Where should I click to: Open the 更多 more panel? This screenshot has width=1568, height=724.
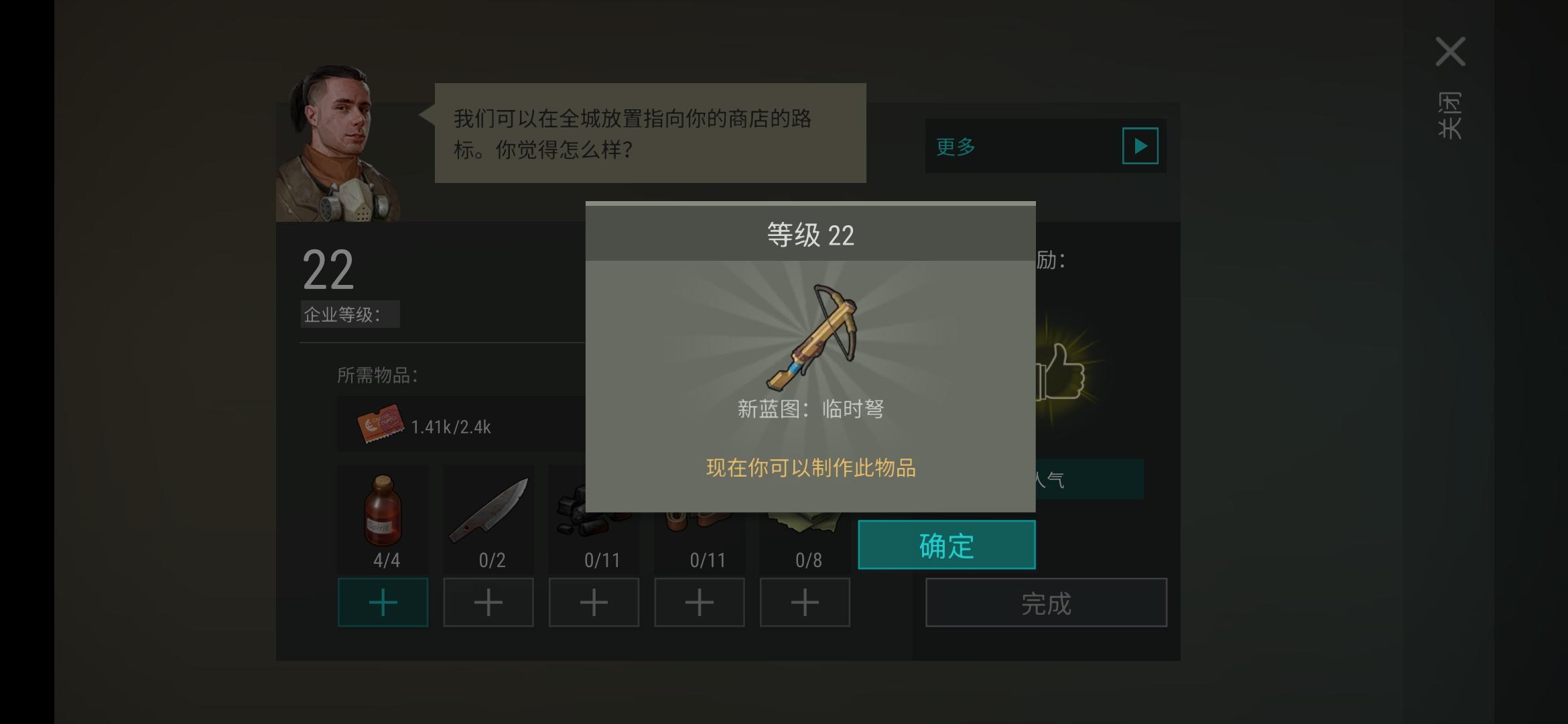(1045, 146)
